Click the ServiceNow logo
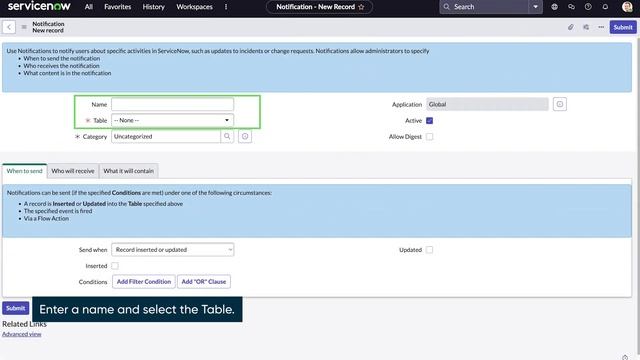640x360 pixels. [39, 7]
